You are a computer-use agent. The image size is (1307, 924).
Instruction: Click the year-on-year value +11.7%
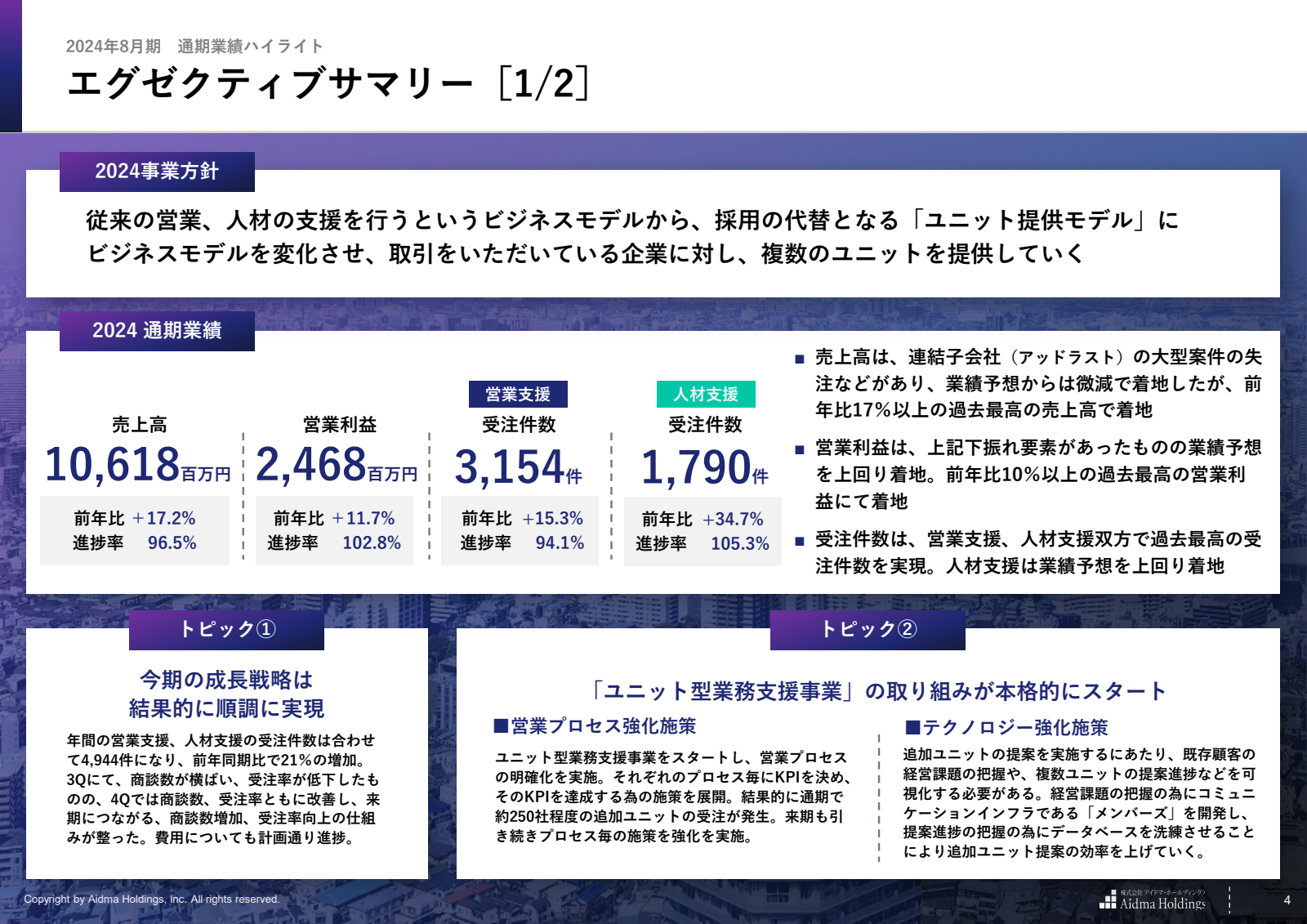(x=363, y=519)
